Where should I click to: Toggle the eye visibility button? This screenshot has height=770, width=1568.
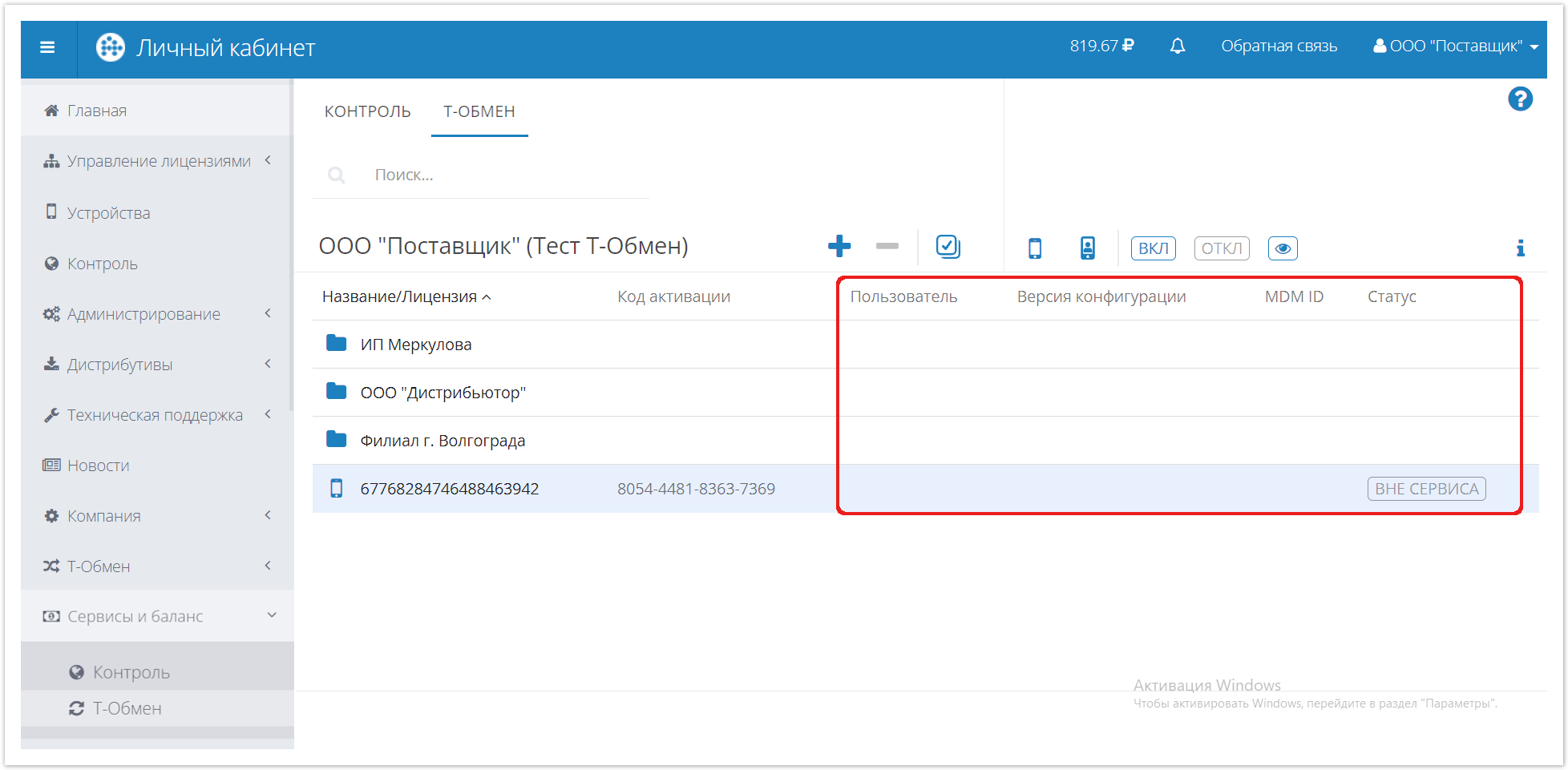(x=1282, y=248)
